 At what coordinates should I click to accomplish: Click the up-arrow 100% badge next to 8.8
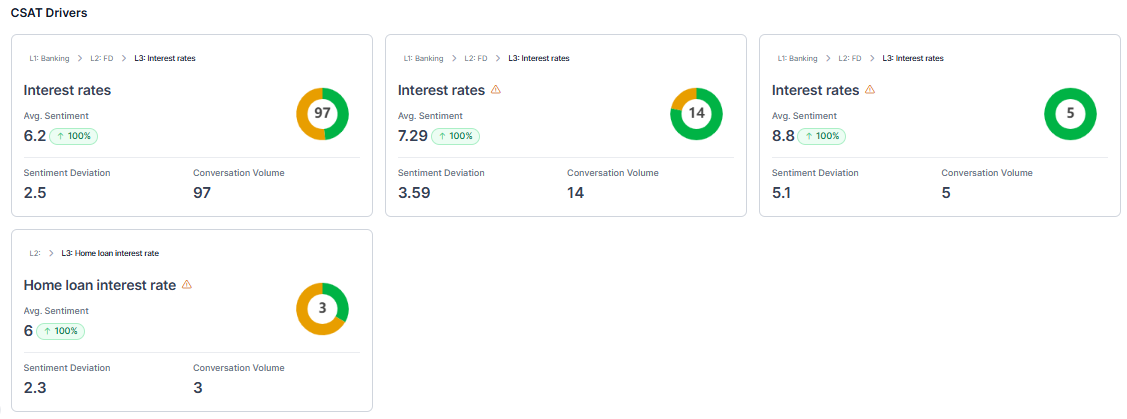[x=821, y=136]
